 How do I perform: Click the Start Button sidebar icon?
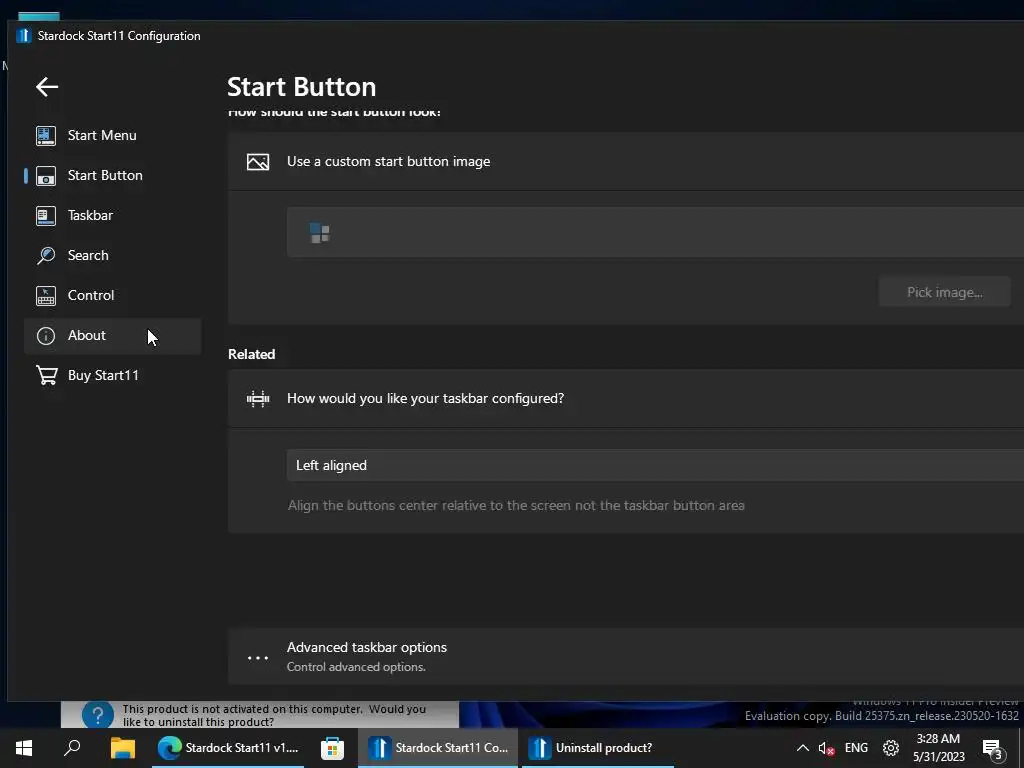pyautogui.click(x=46, y=176)
